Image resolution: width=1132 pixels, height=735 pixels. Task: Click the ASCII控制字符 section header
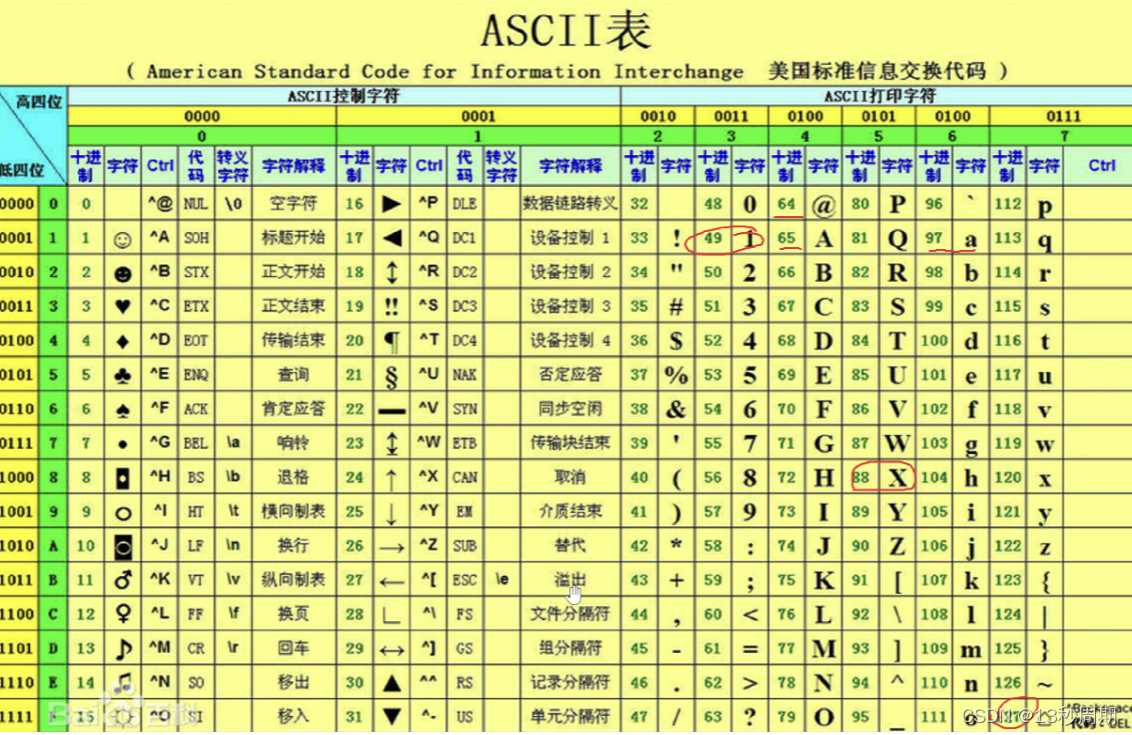click(344, 96)
